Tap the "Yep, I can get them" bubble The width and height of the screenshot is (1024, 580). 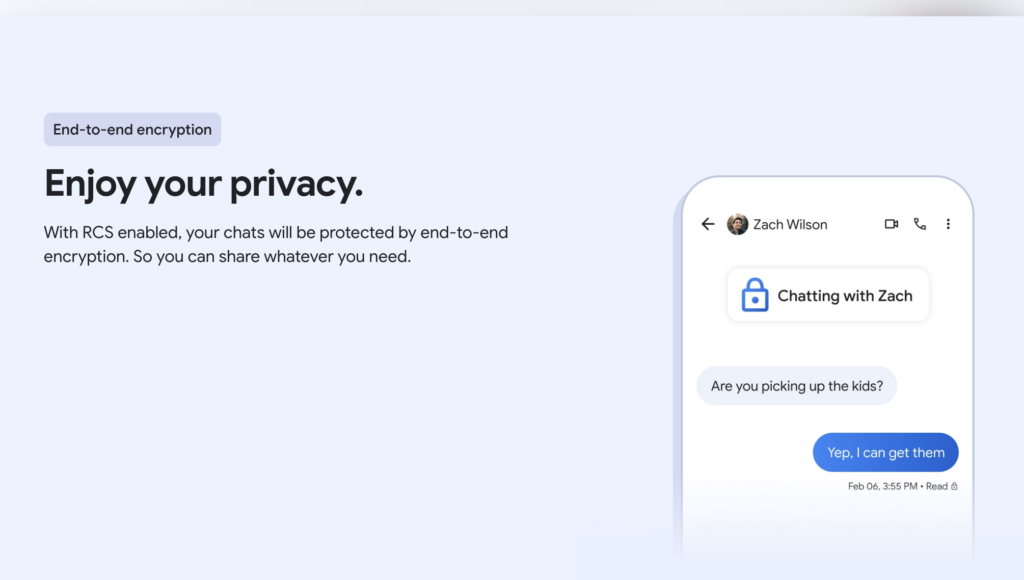(x=885, y=452)
